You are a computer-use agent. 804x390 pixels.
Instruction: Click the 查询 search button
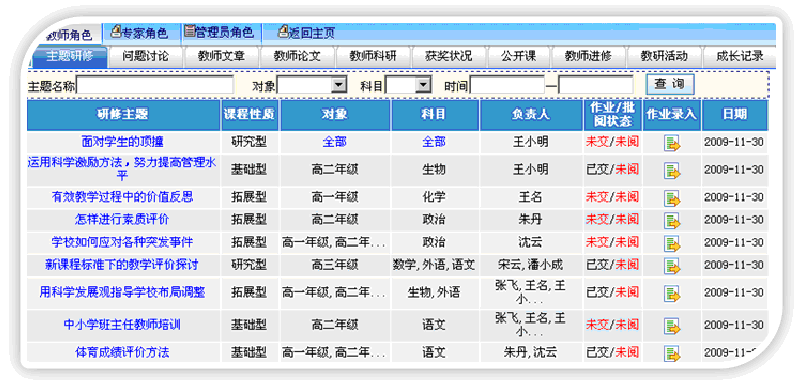tap(670, 85)
